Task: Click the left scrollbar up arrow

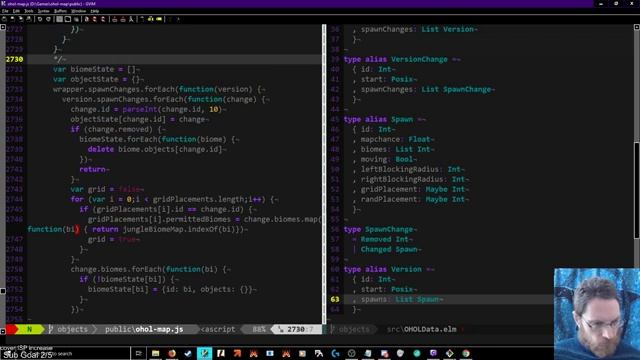Action: (x=2, y=27)
